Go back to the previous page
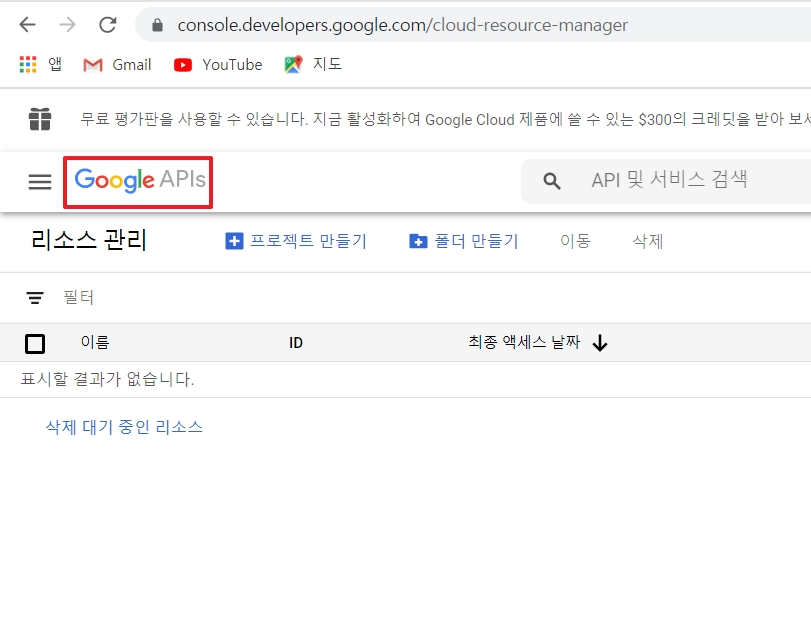811x617 pixels. point(27,24)
